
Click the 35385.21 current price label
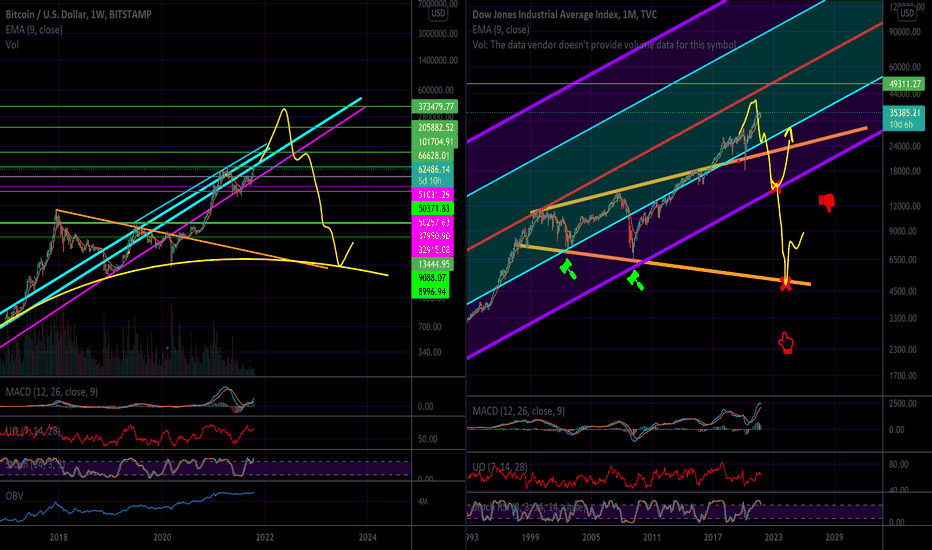904,112
